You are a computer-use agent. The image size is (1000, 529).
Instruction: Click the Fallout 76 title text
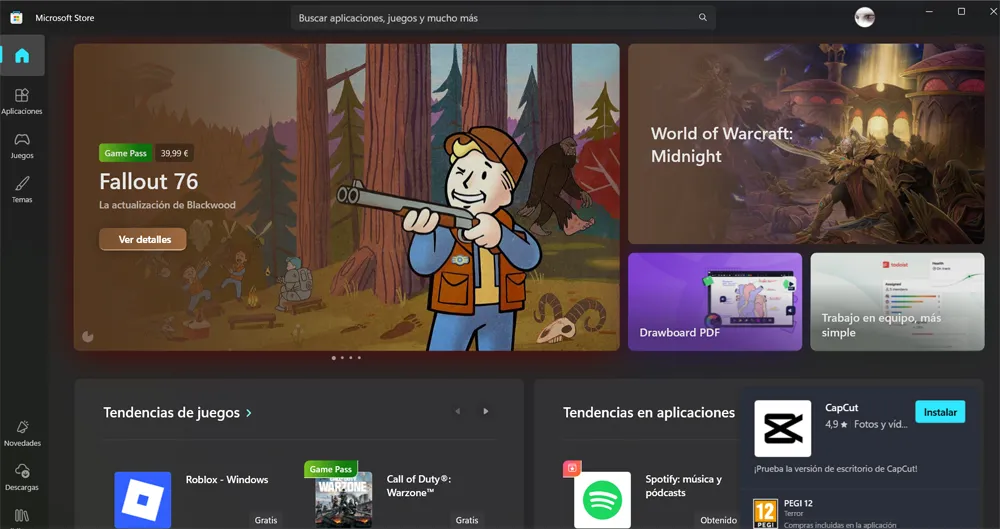pyautogui.click(x=149, y=182)
